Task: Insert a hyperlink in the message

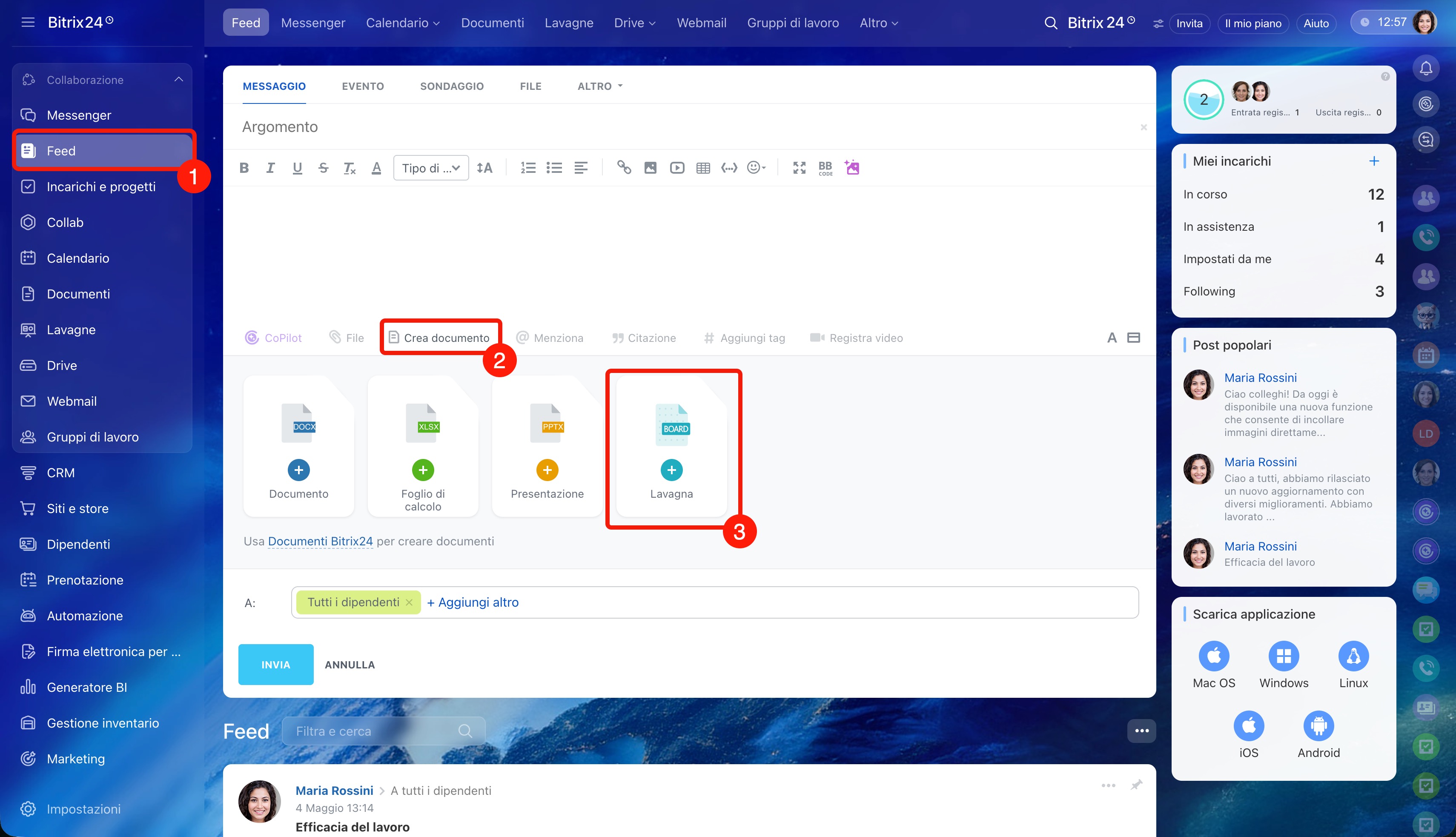Action: (x=624, y=168)
